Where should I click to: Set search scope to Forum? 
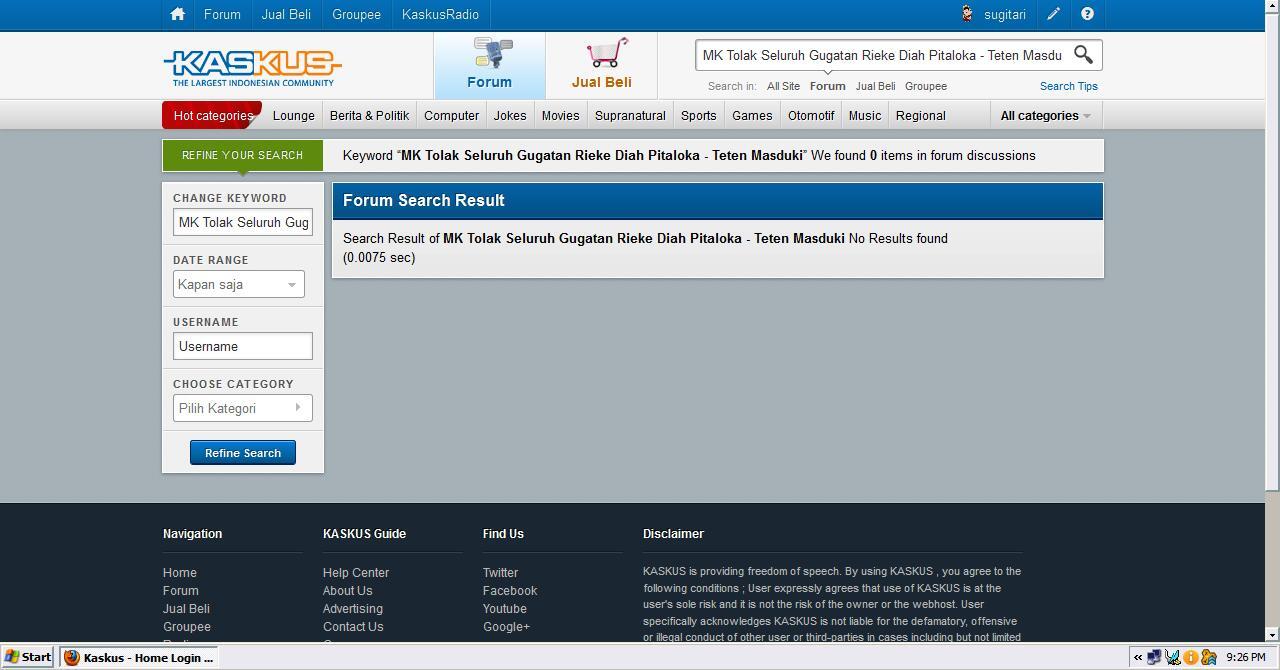(827, 86)
